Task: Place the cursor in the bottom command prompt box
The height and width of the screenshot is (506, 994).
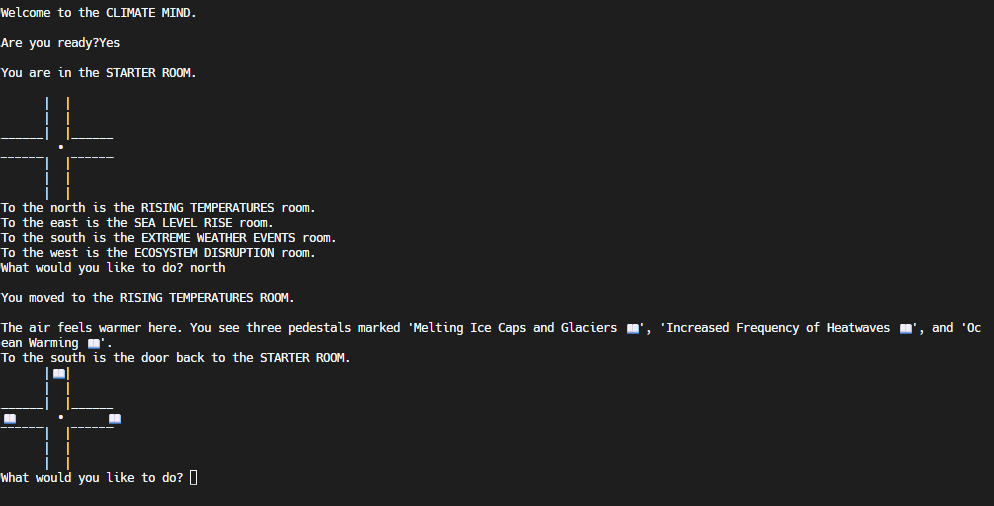Action: (x=193, y=477)
